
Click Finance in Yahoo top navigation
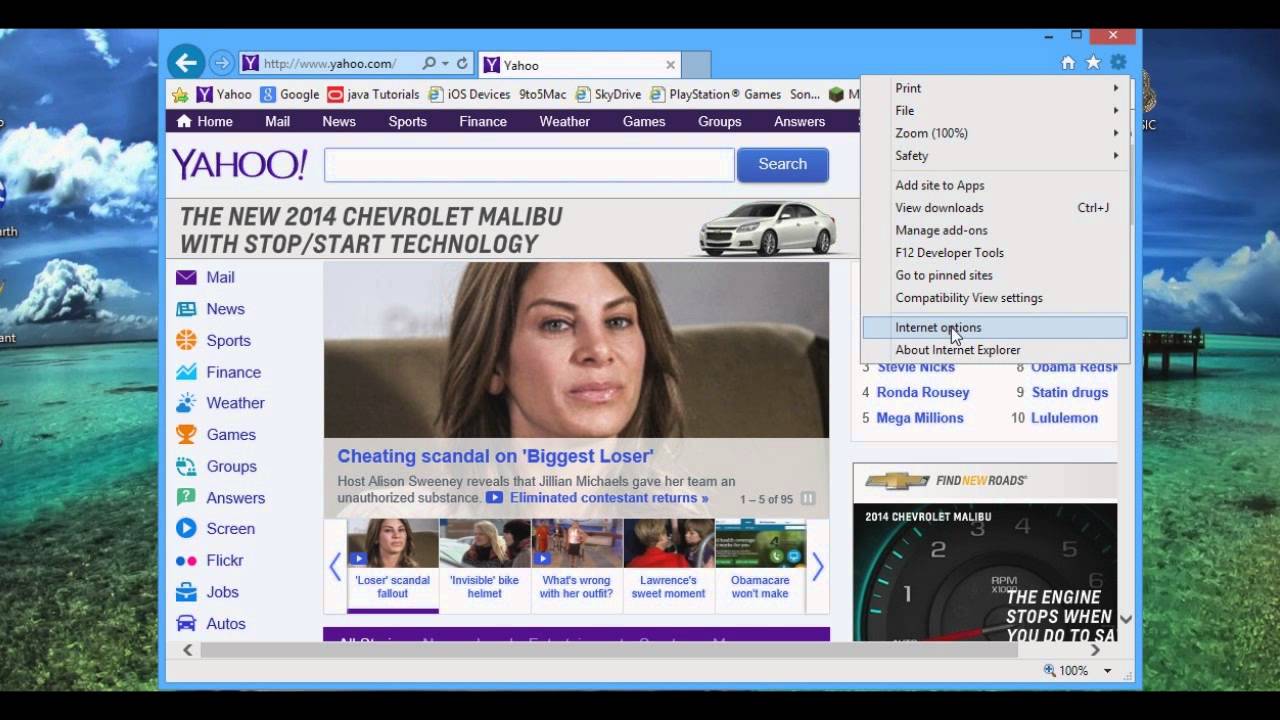(483, 121)
